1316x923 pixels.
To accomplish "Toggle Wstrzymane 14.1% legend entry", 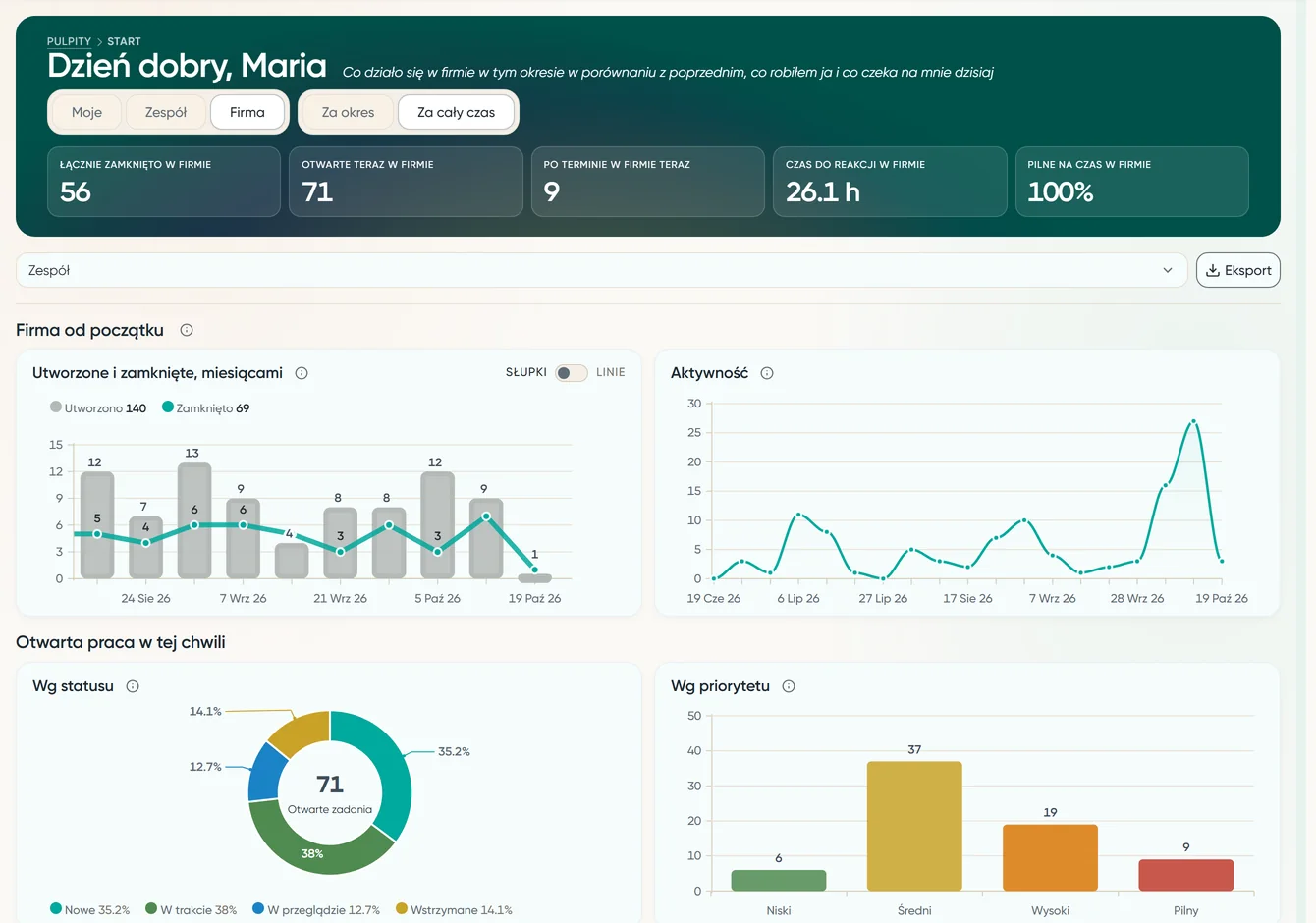I will tap(454, 909).
